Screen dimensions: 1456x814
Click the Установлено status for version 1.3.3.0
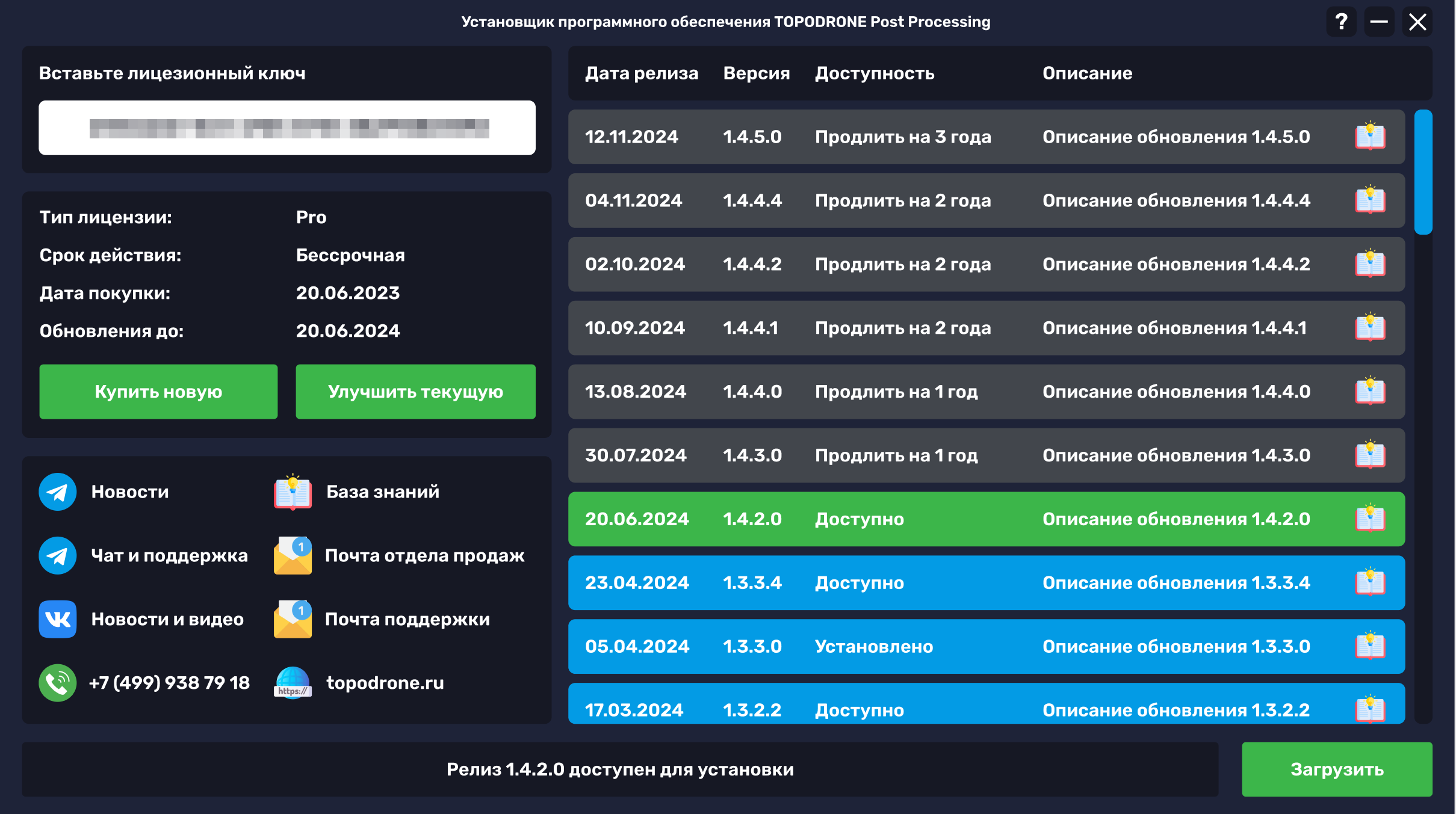(874, 647)
